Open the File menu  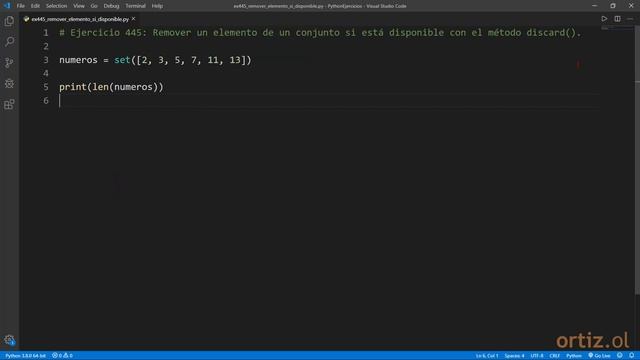(x=20, y=6)
